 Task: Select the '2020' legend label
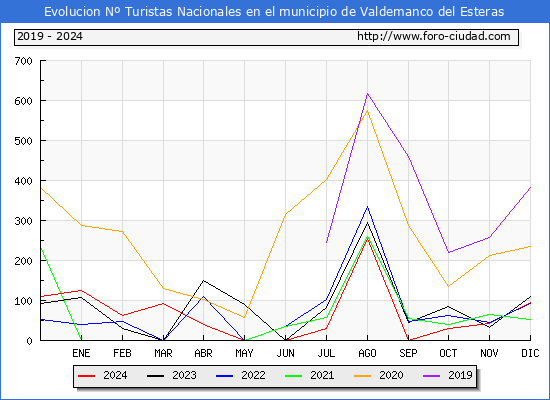[x=391, y=375]
